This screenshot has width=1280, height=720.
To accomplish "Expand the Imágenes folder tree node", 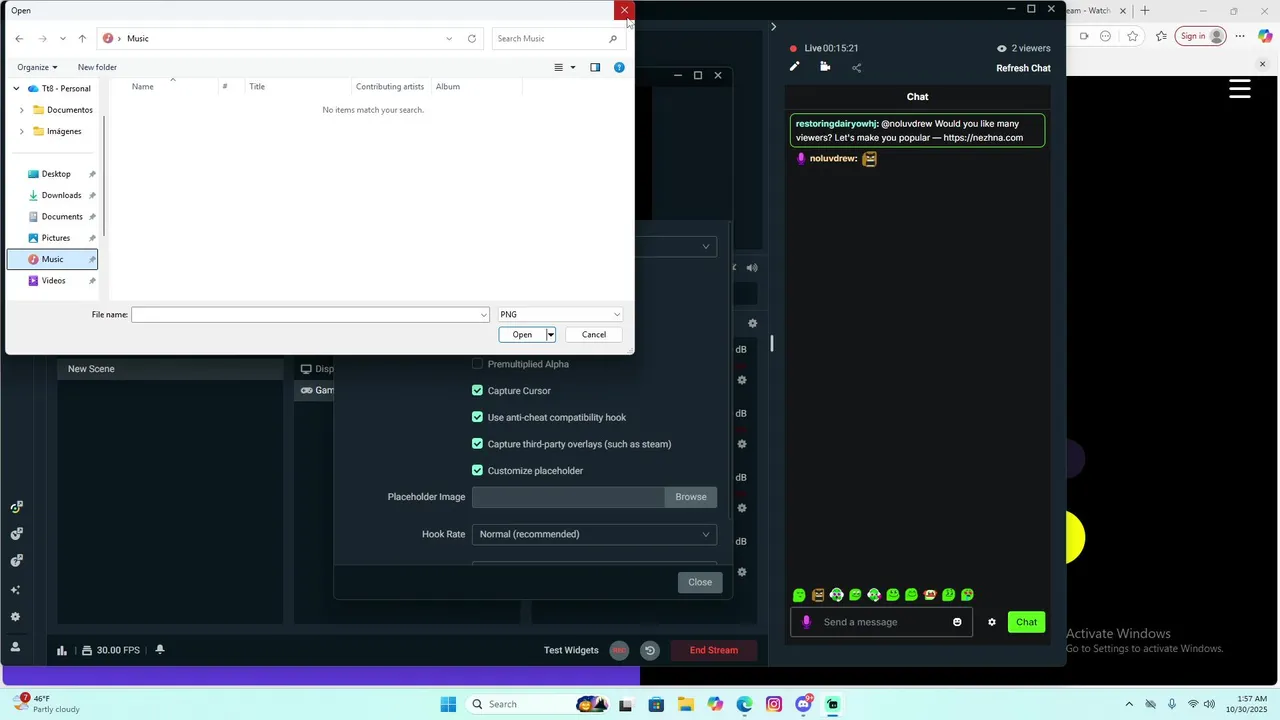I will click(x=22, y=131).
